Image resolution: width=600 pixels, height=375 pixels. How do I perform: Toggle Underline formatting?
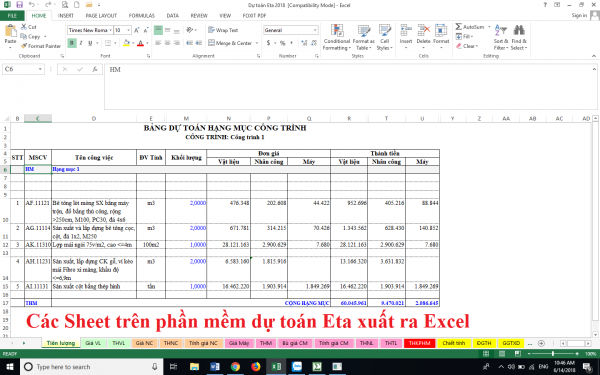(90, 43)
